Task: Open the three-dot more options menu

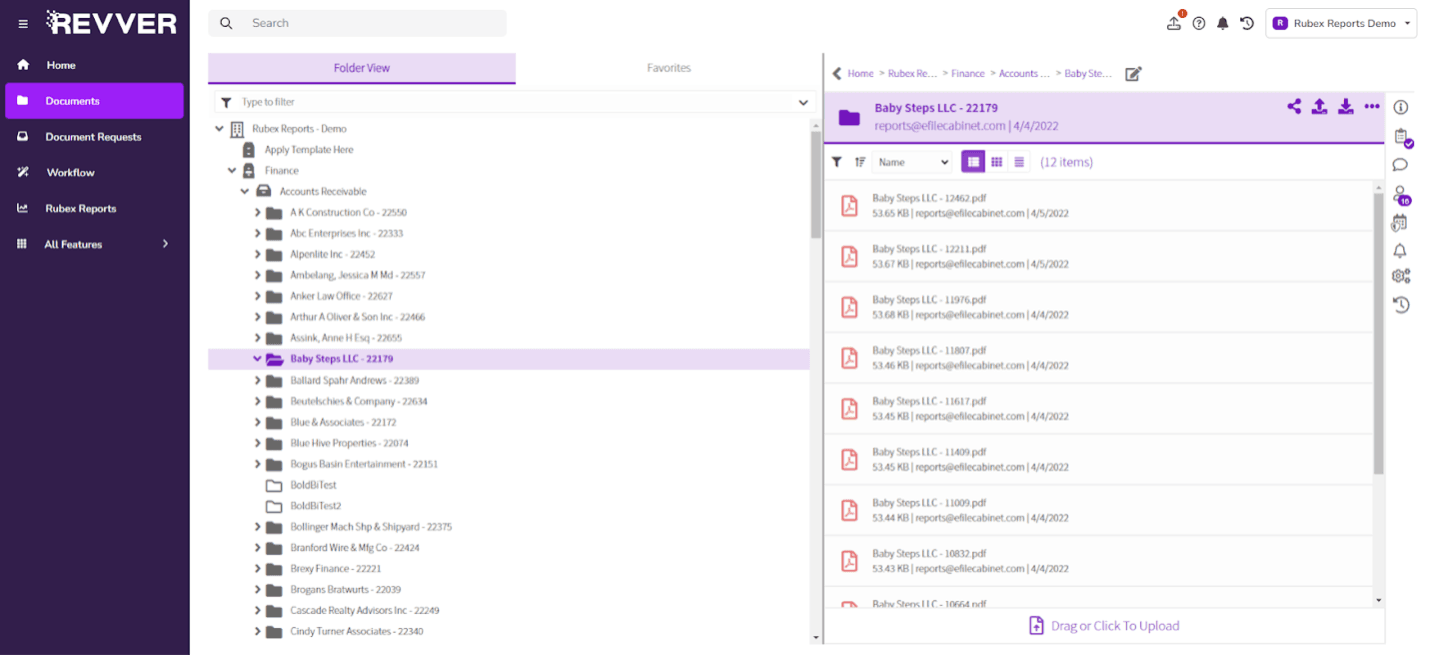Action: (x=1371, y=107)
